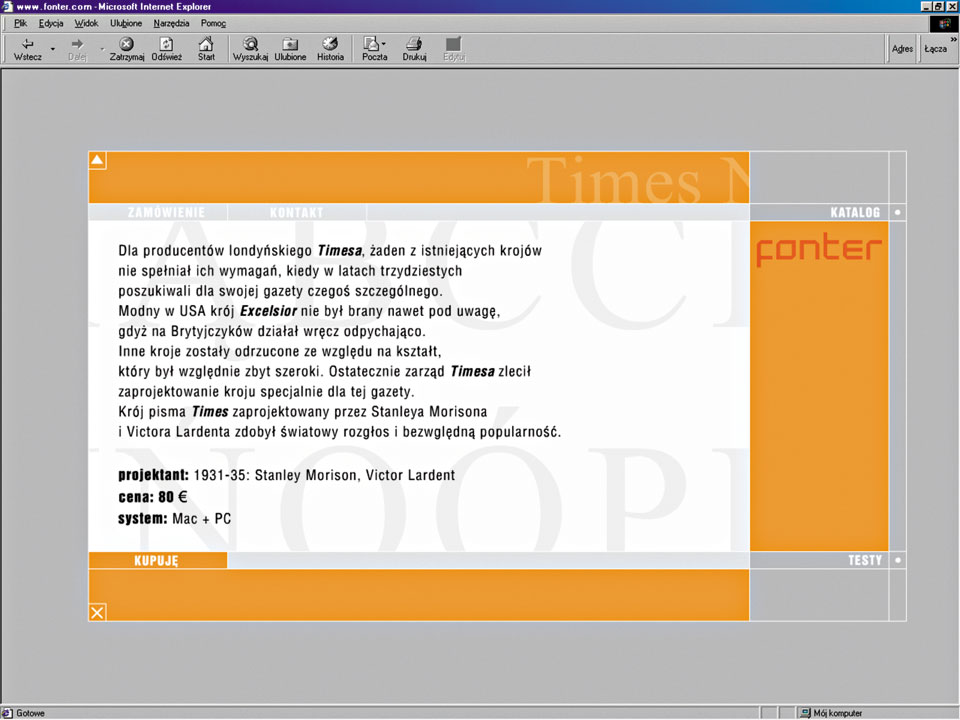Viewport: 960px width, 720px height.
Task: Click the Dalej forward arrow button
Action: tap(77, 49)
